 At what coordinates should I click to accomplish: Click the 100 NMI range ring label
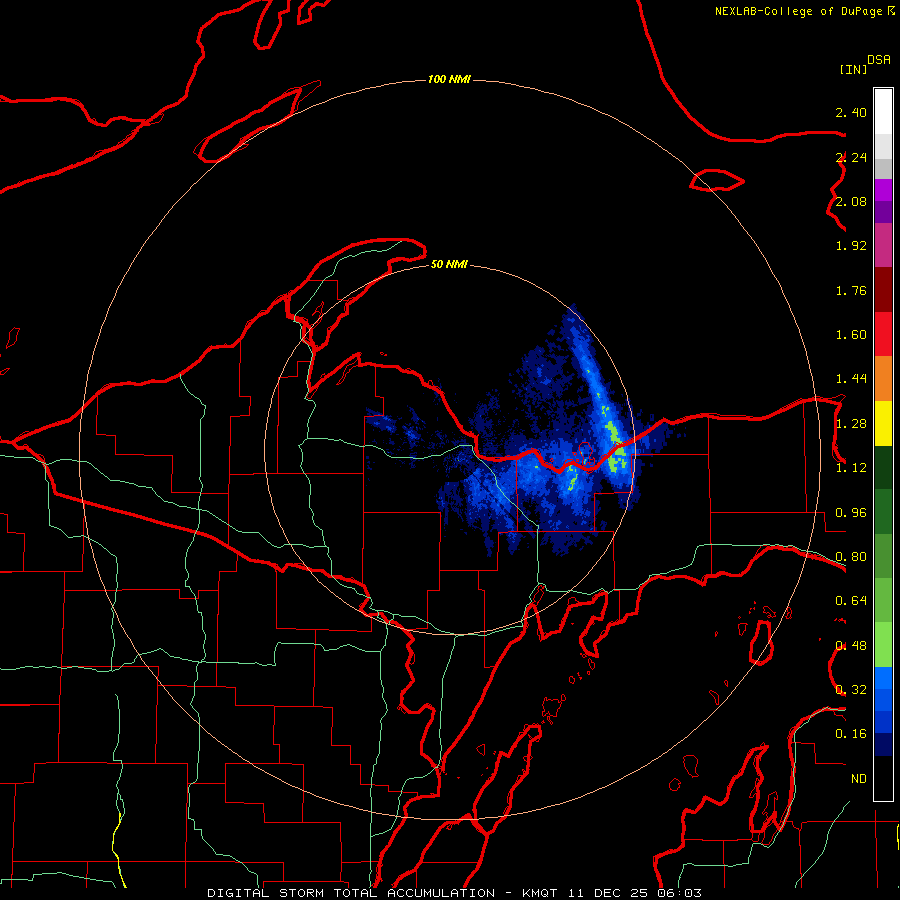[449, 79]
